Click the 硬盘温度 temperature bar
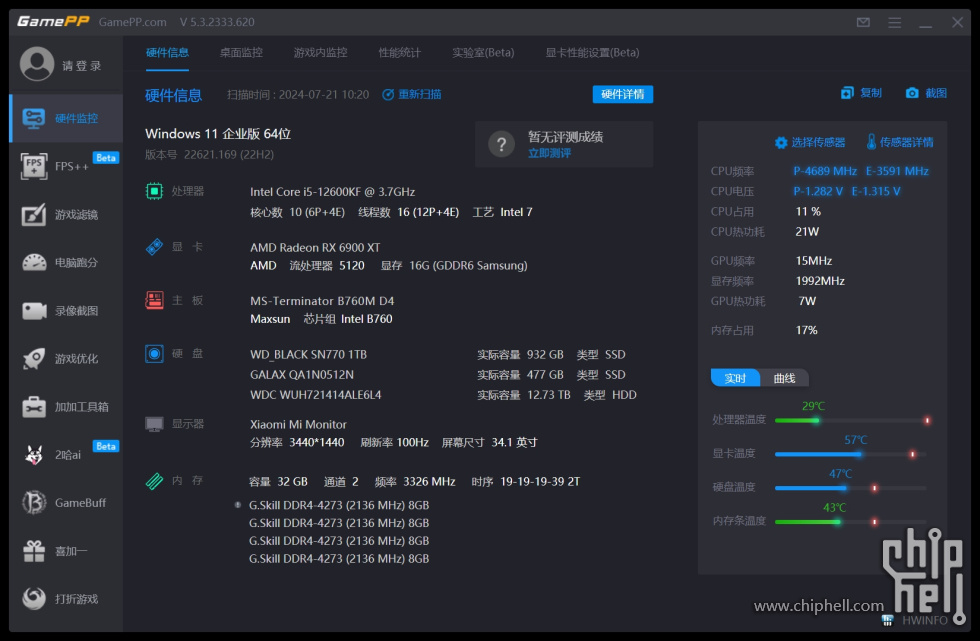Image resolution: width=980 pixels, height=641 pixels. point(852,488)
